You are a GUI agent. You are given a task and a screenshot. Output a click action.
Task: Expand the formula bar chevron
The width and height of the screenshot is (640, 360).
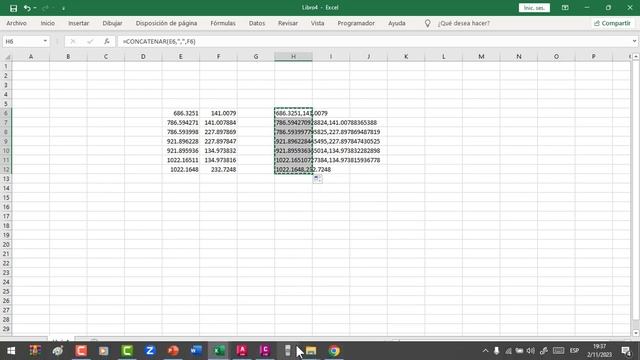(634, 41)
